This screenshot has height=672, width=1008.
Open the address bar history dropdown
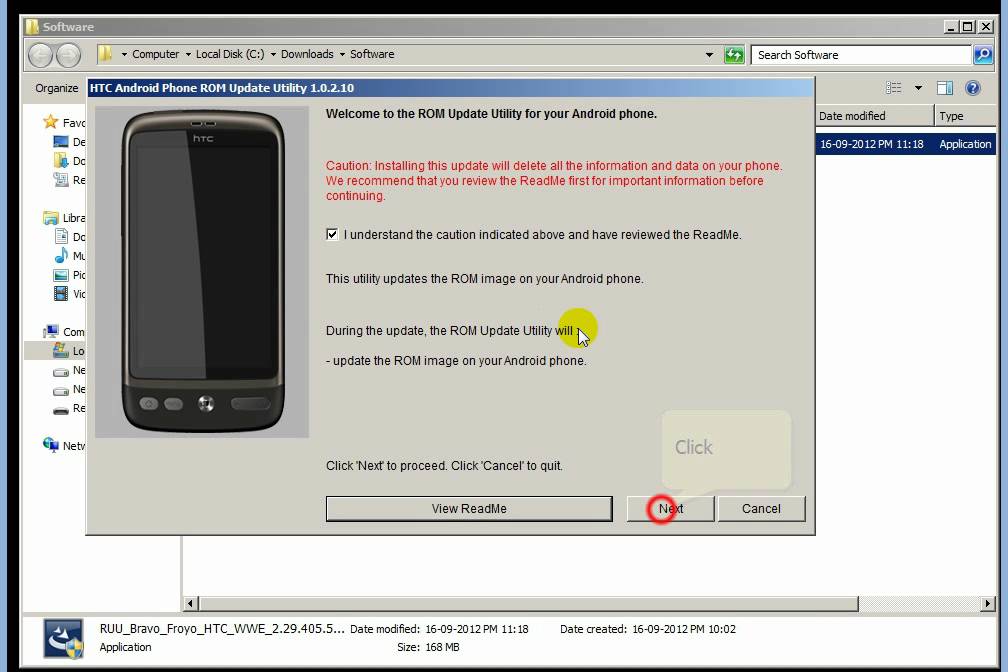coord(709,55)
